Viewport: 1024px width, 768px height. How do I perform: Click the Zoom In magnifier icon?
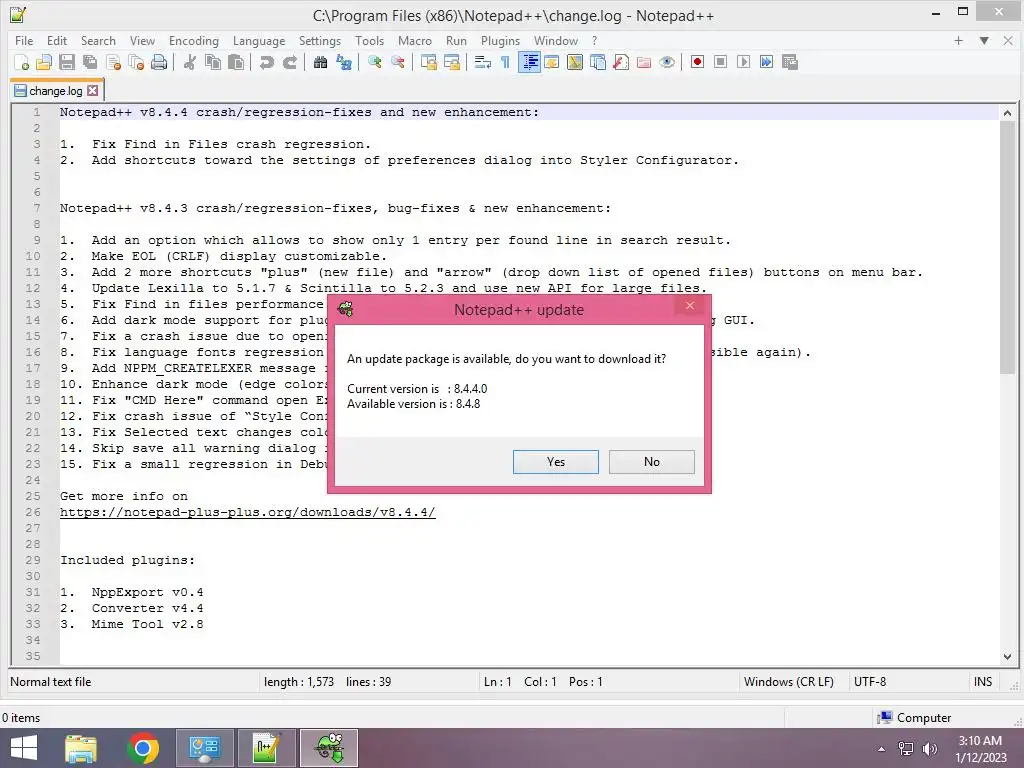(374, 62)
